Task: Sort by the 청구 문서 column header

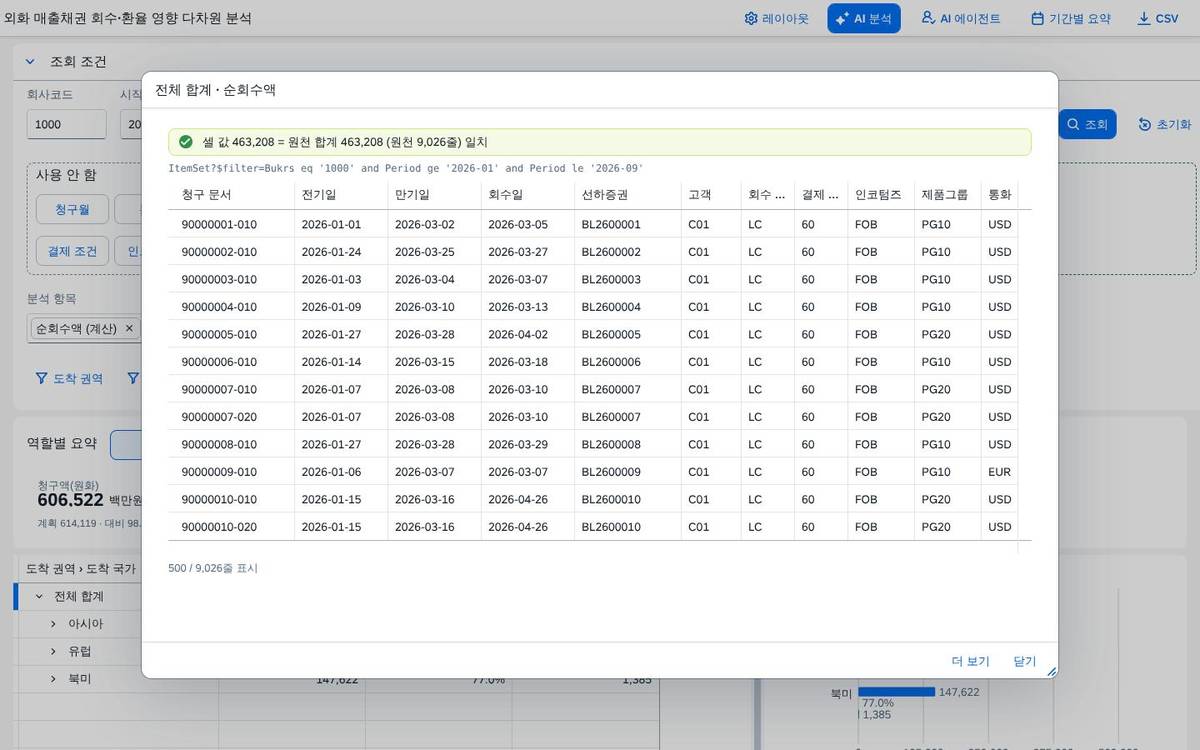Action: coord(231,195)
